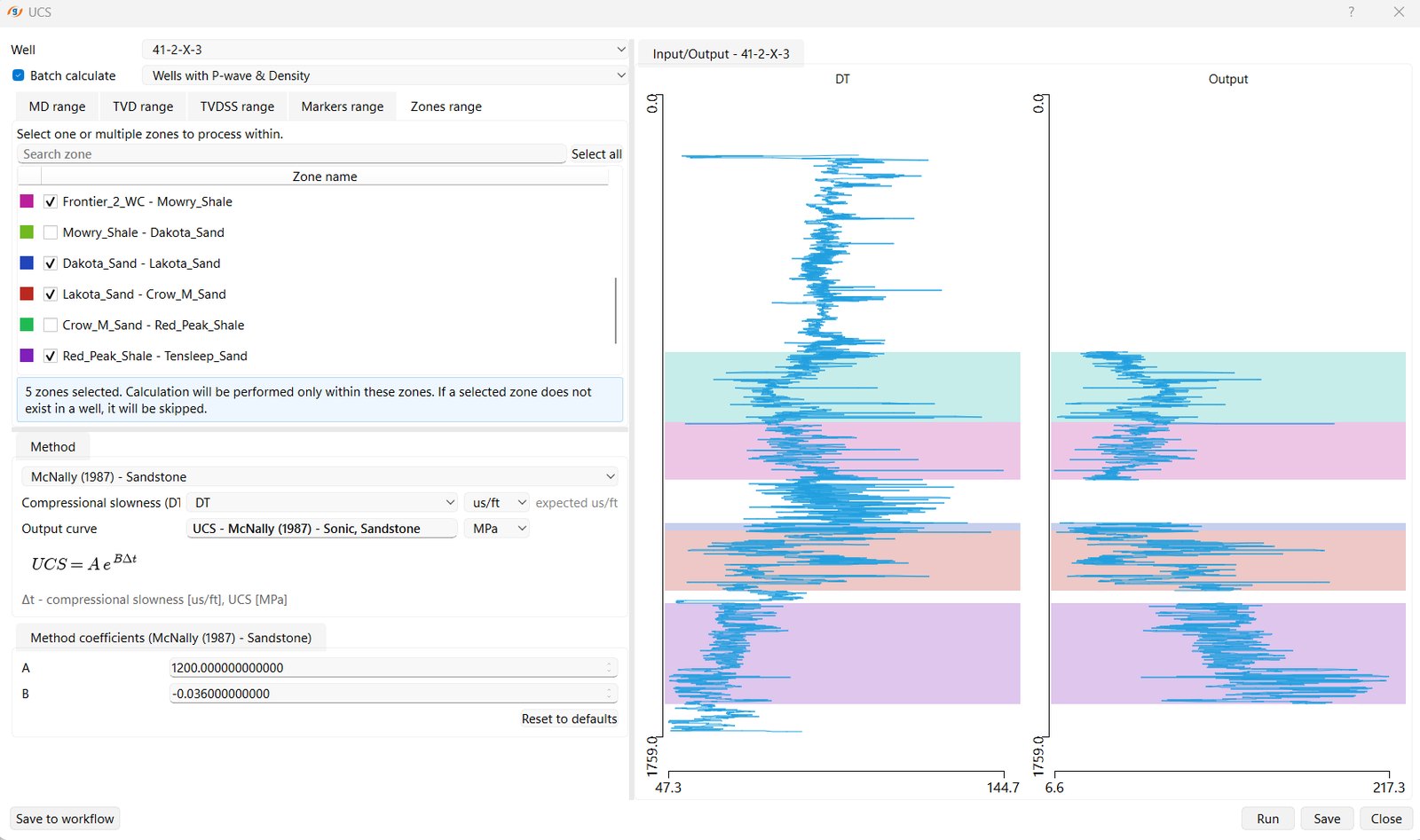Click the Output track title

[x=1228, y=79]
